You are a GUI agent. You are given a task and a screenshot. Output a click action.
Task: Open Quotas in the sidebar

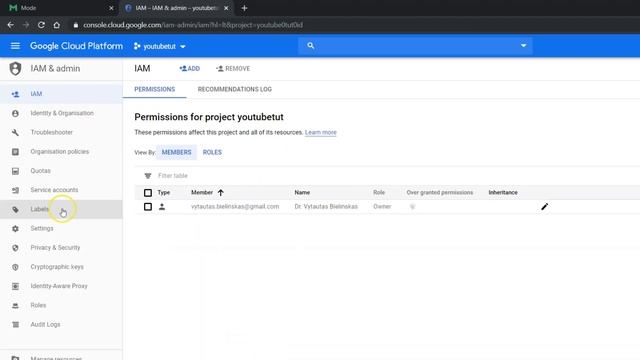tap(61, 171)
